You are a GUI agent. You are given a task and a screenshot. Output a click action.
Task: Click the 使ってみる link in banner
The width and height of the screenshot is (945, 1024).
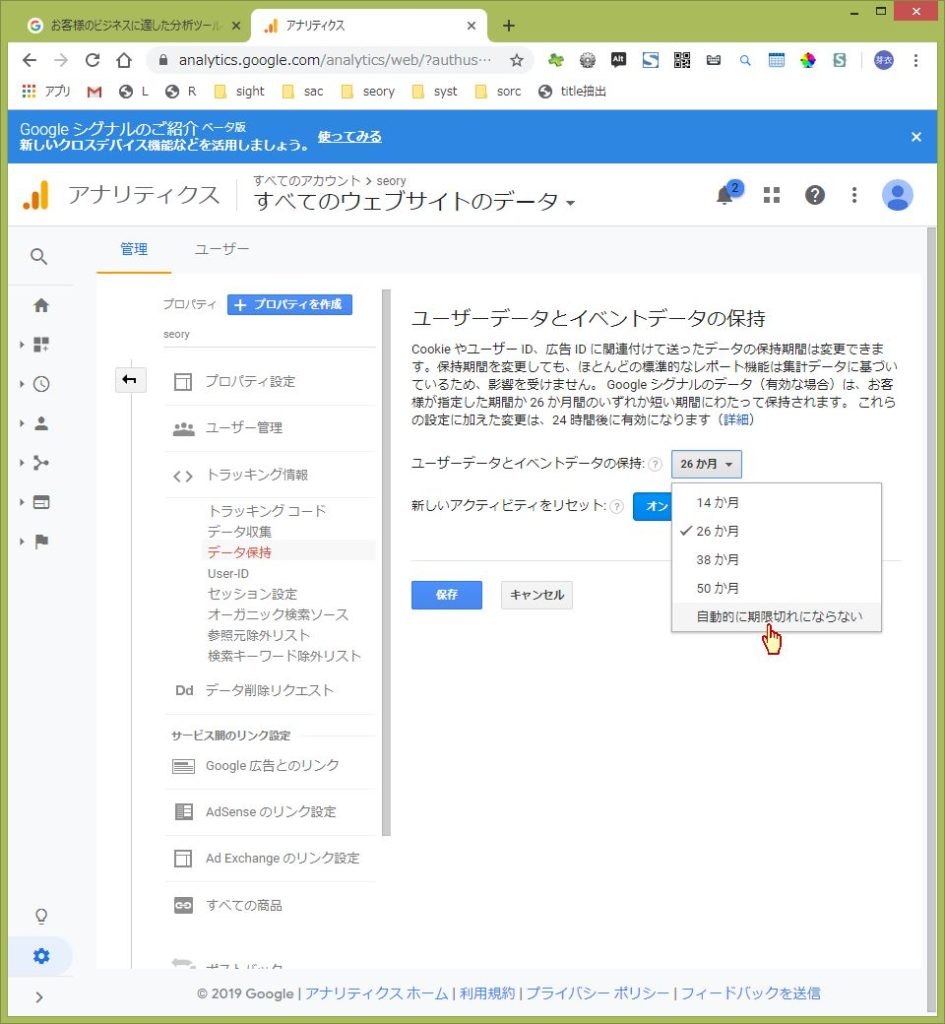pos(349,136)
